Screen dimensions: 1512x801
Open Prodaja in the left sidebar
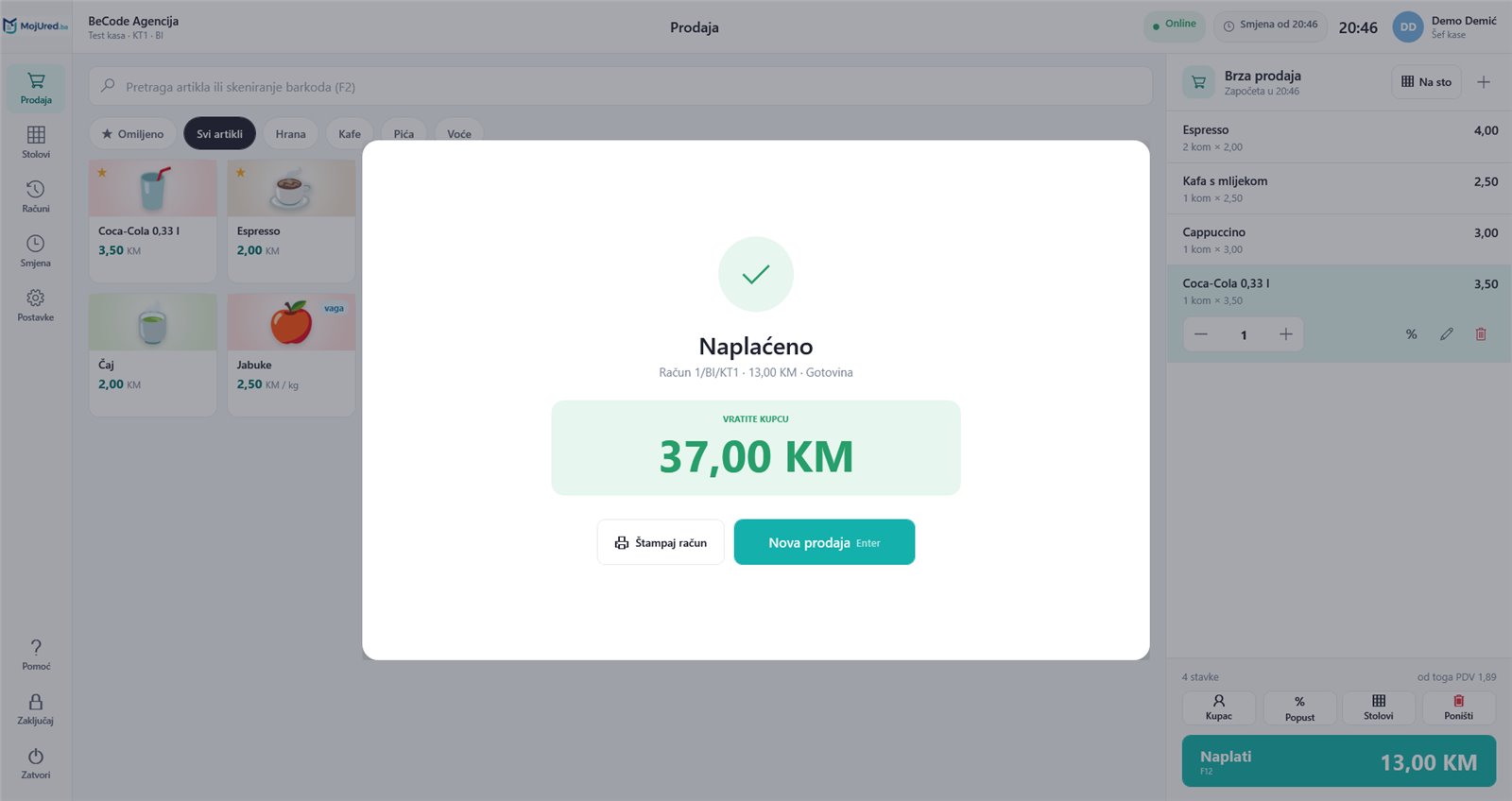(x=36, y=88)
